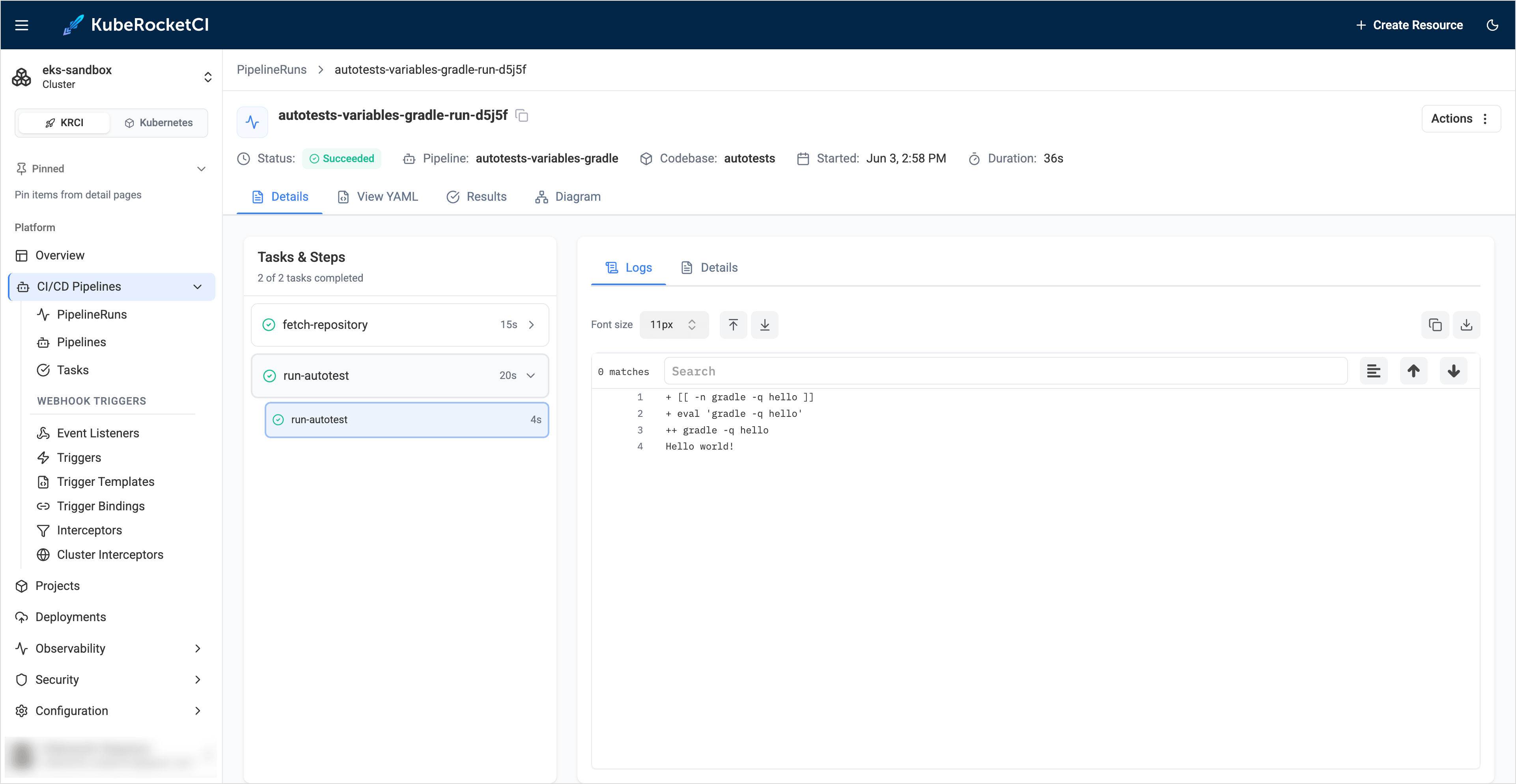This screenshot has height=784, width=1516.
Task: Expand the Security section
Action: click(x=111, y=679)
